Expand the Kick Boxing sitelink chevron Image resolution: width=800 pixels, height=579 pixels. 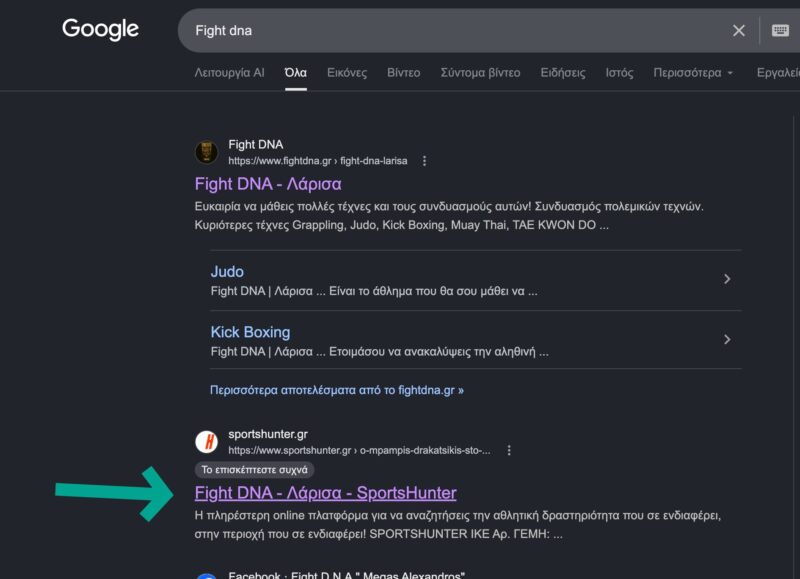click(727, 339)
